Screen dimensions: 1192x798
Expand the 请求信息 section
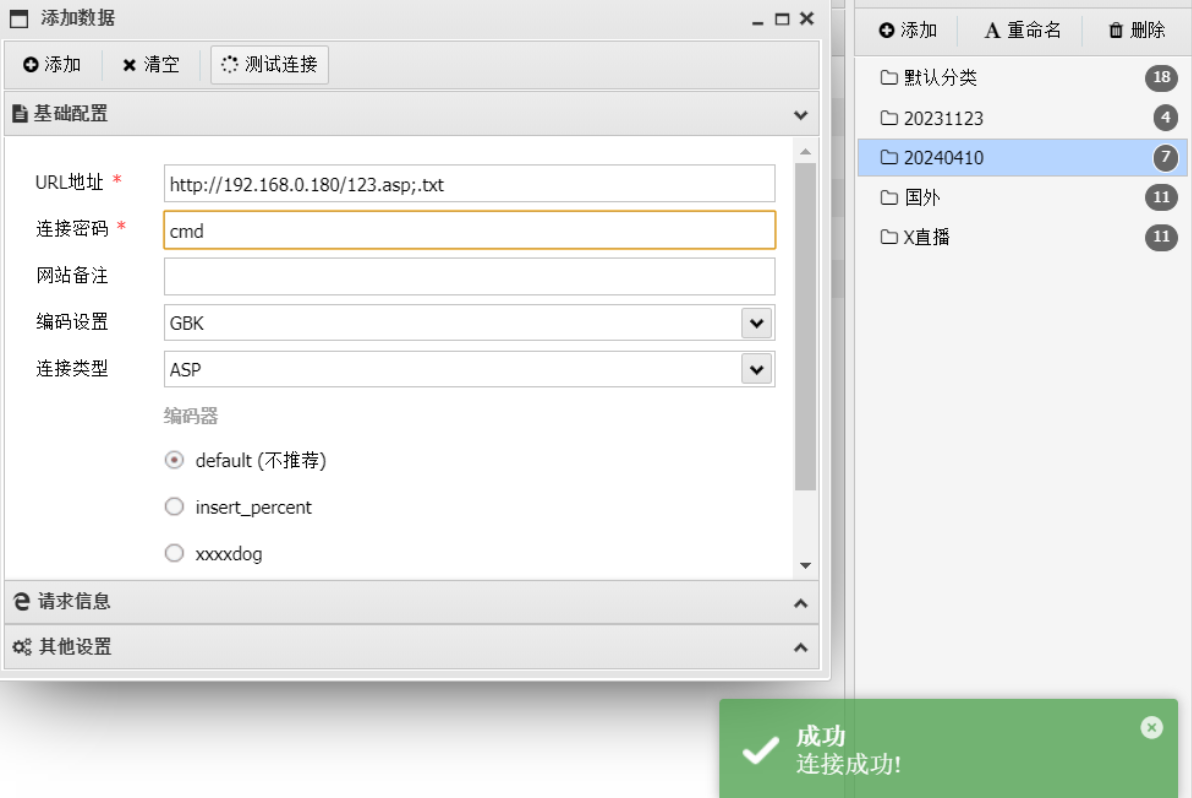[x=800, y=603]
